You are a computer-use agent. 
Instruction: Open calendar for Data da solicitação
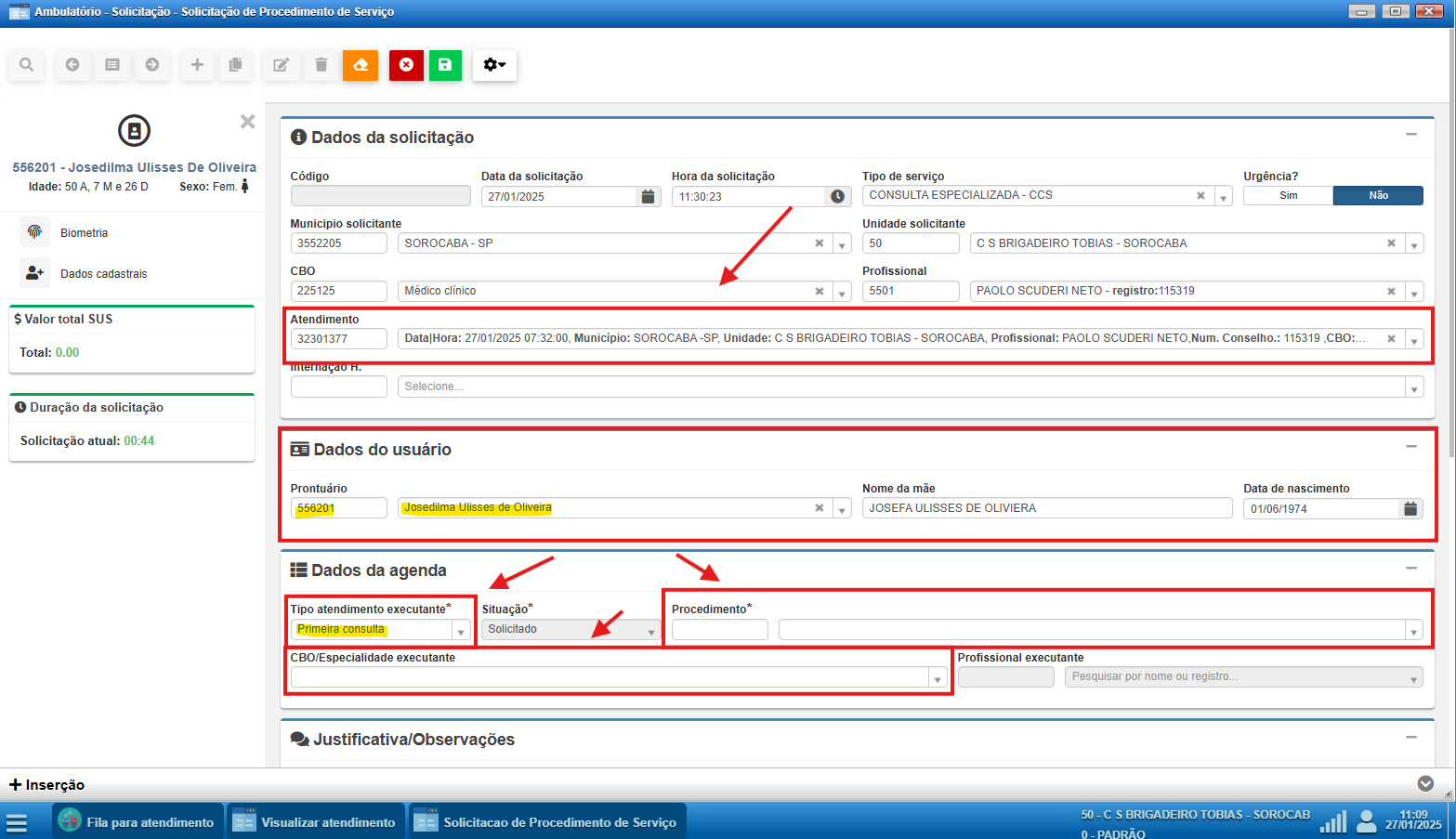(648, 197)
